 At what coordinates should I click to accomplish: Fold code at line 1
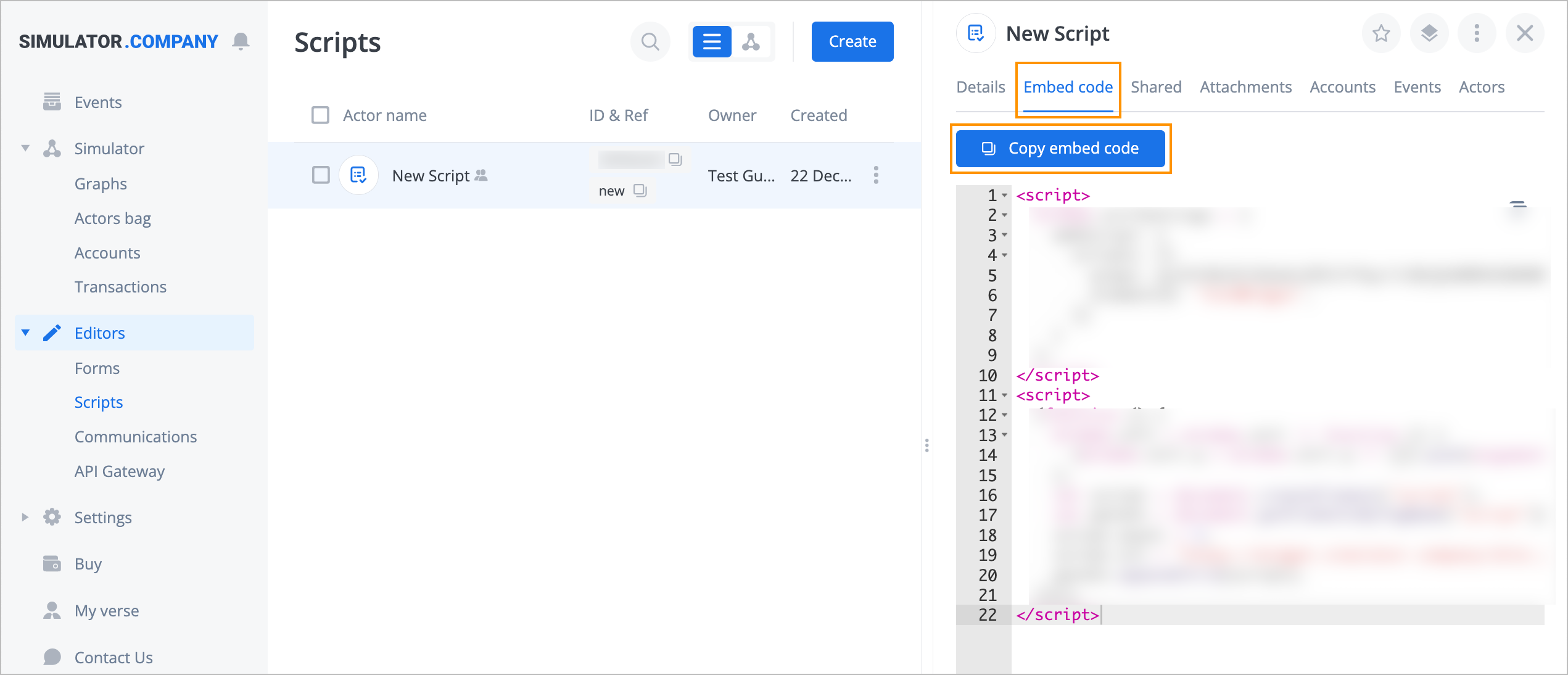(1004, 196)
